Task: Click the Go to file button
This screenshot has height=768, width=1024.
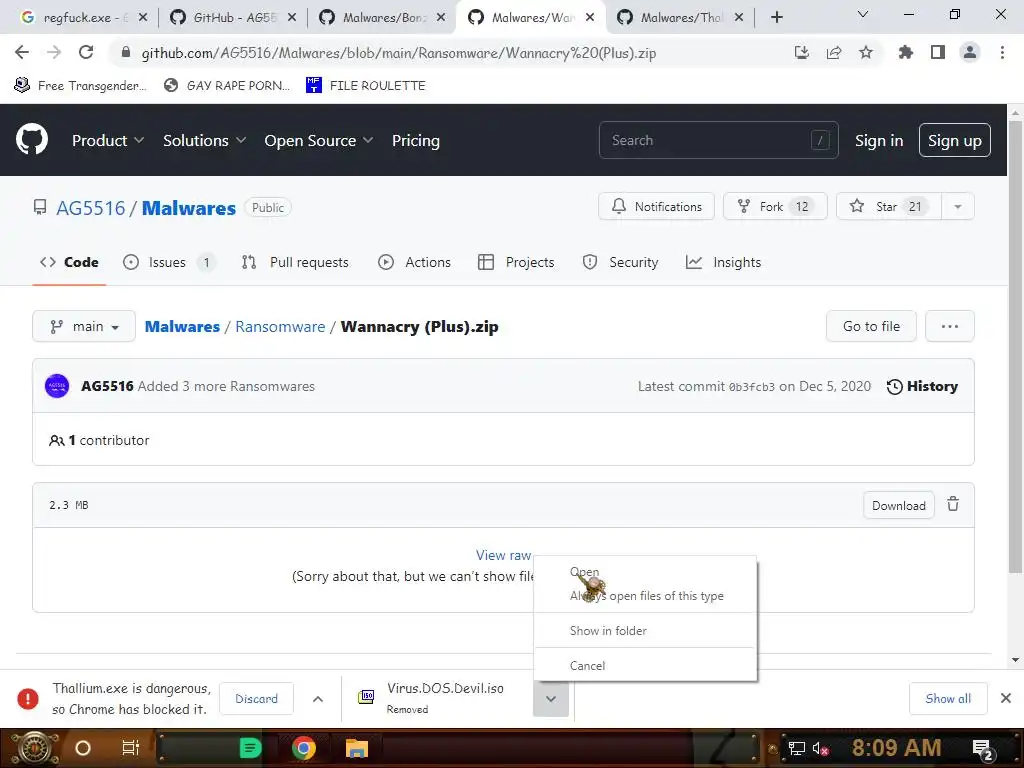Action: click(x=871, y=326)
